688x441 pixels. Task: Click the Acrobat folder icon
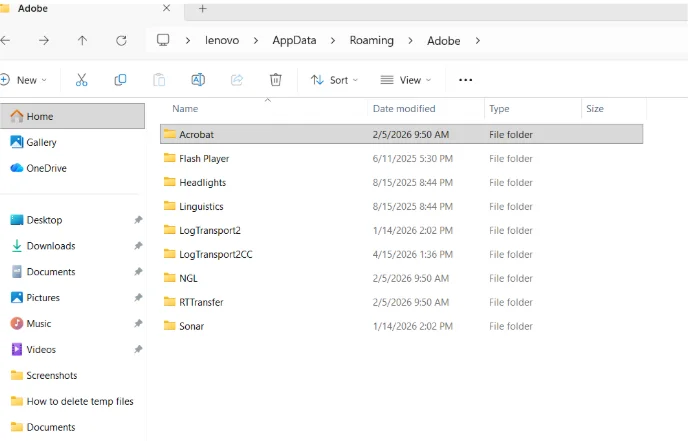click(x=169, y=134)
